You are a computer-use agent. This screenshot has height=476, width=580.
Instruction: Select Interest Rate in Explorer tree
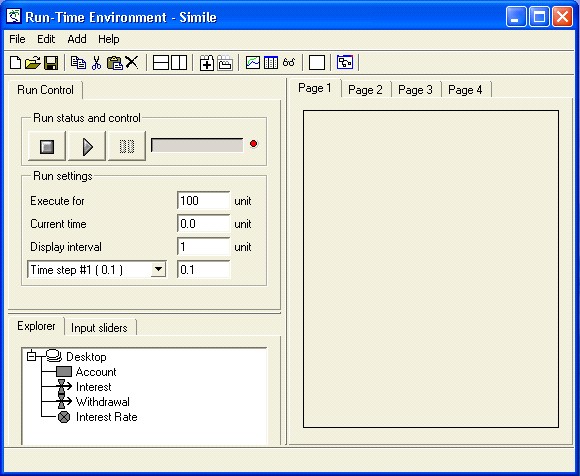pos(107,417)
